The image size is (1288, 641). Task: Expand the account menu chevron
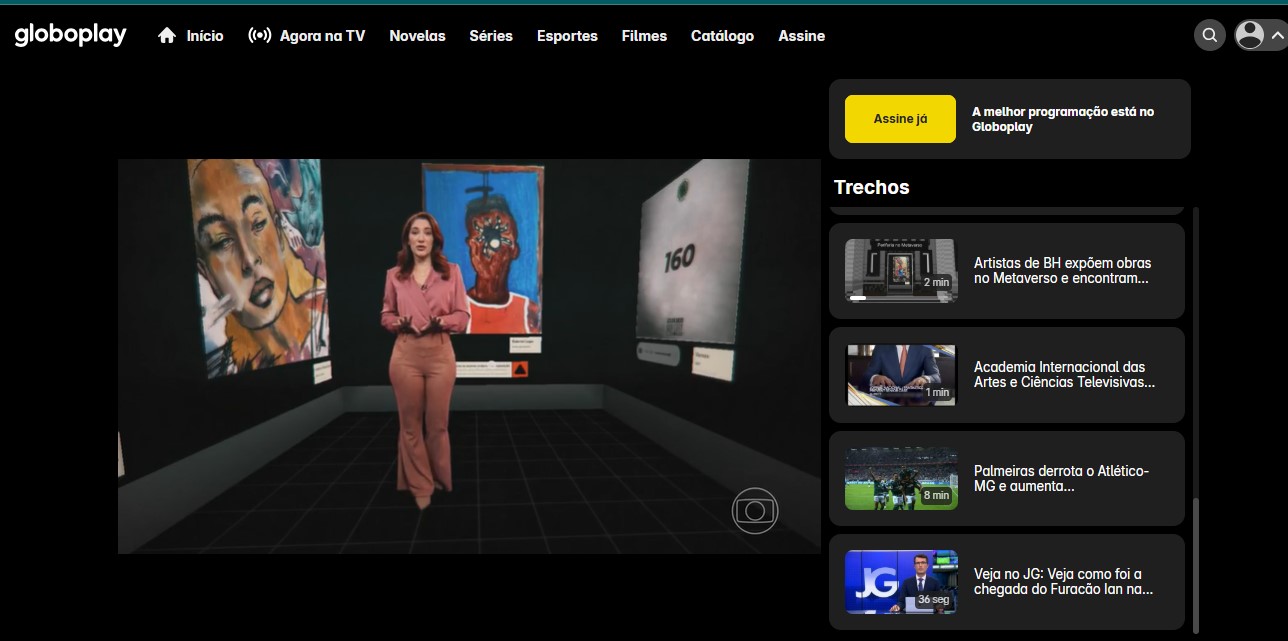(1277, 37)
